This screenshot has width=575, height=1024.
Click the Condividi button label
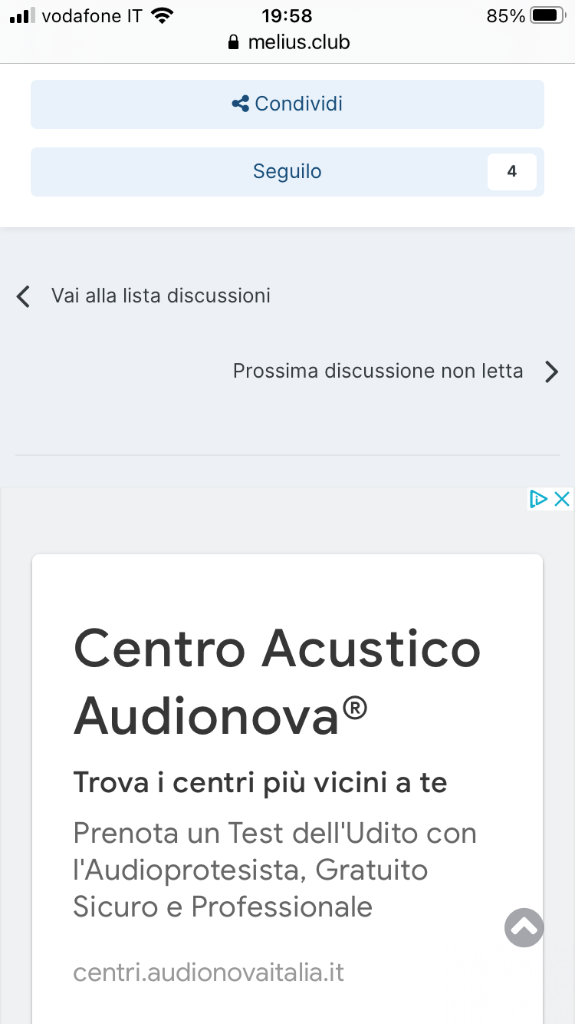[299, 104]
